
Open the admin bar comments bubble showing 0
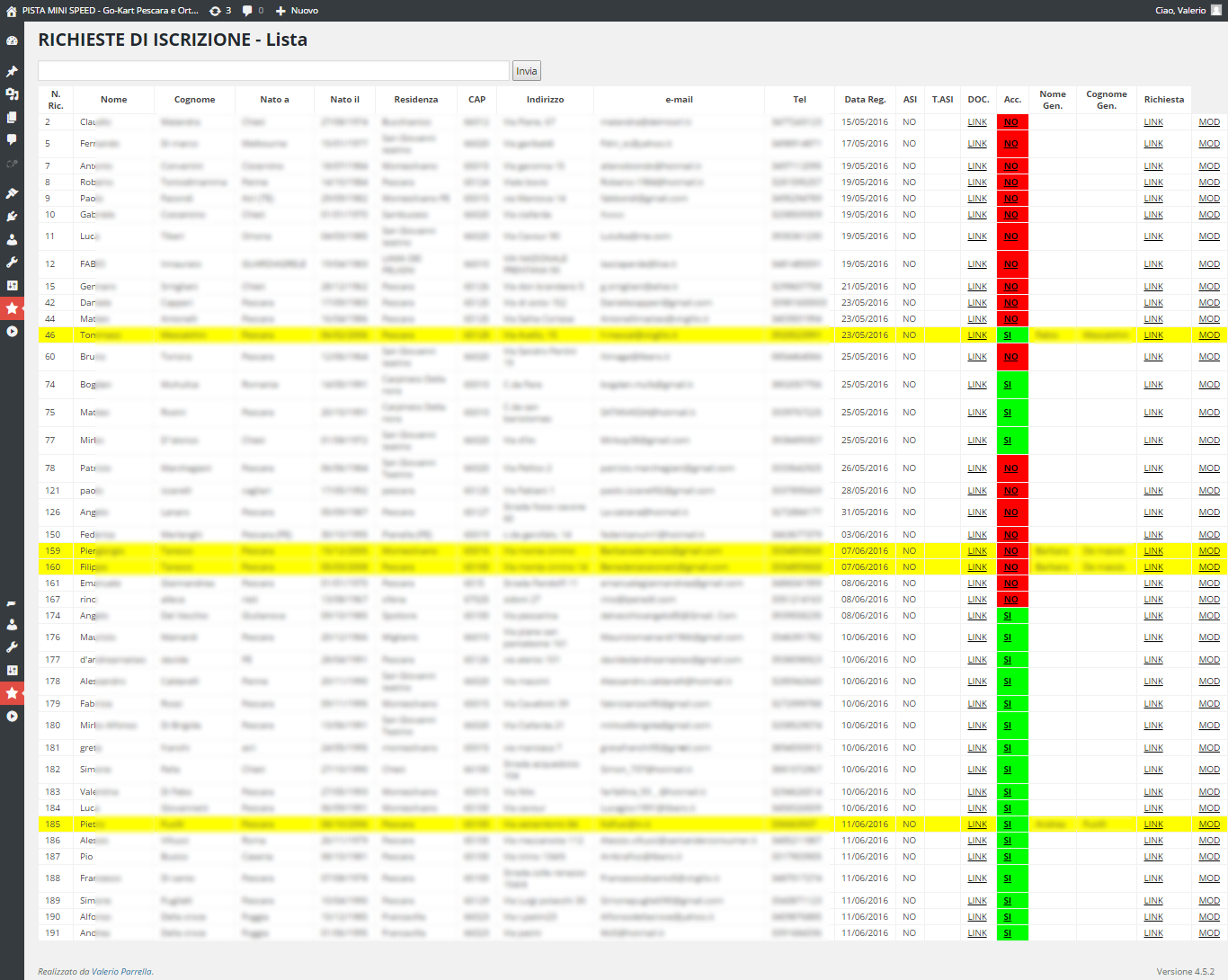254,11
